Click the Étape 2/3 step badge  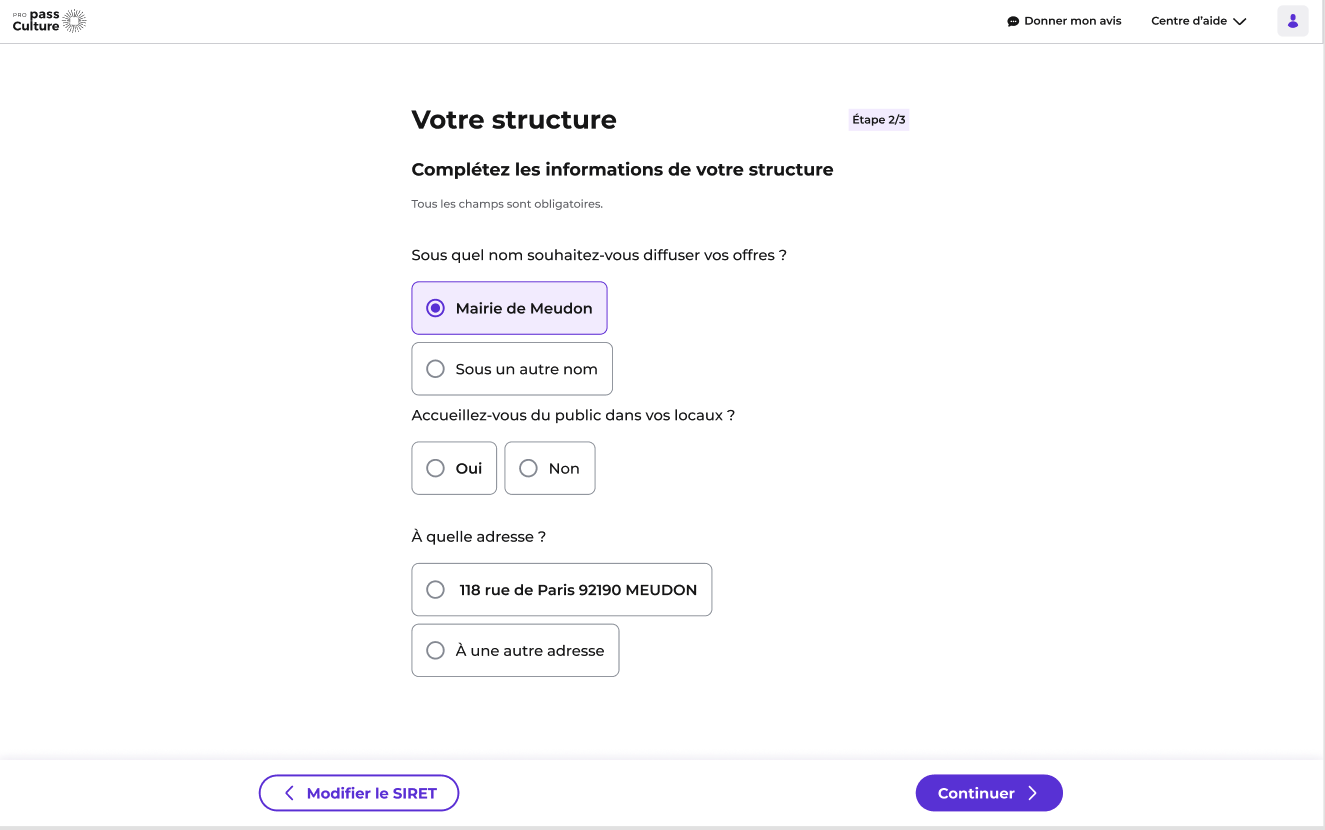[x=879, y=120]
